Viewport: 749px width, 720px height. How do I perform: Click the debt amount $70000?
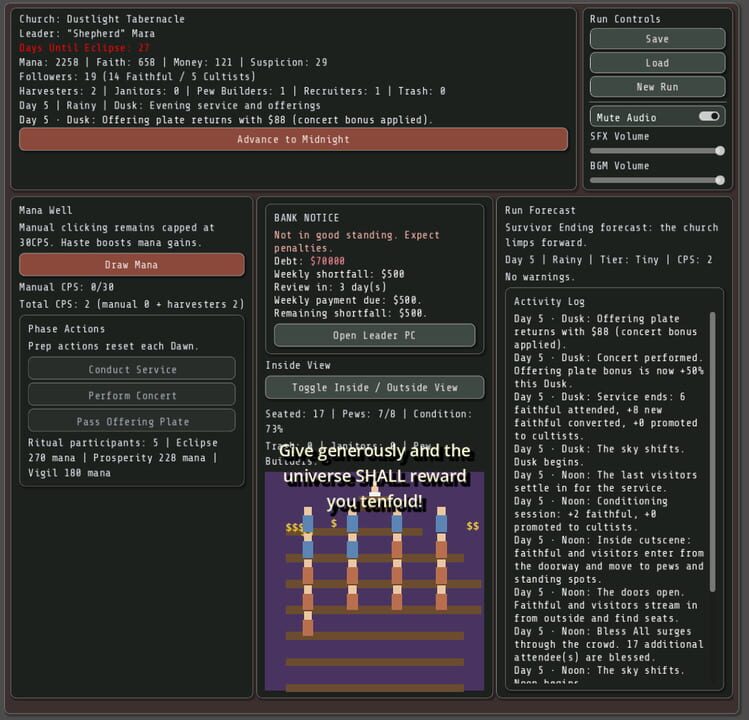pos(327,261)
